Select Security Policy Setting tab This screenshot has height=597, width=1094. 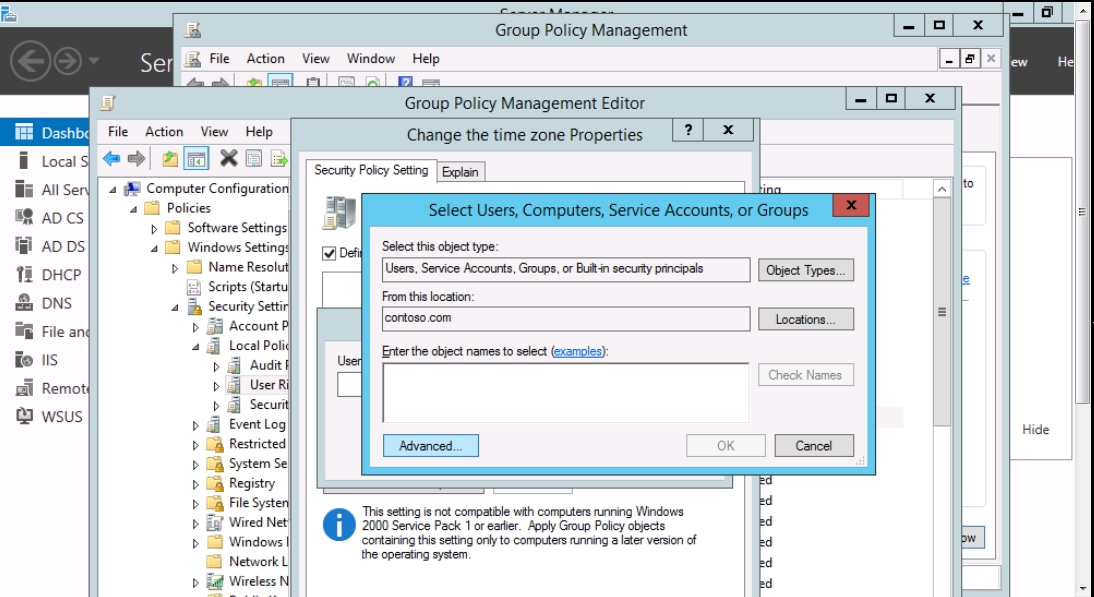[371, 170]
